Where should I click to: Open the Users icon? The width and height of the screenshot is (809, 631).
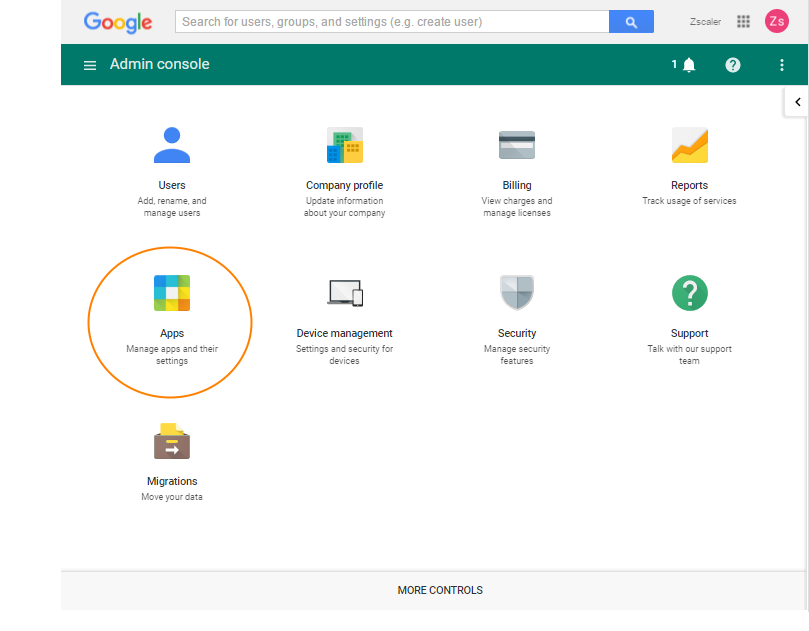(172, 146)
